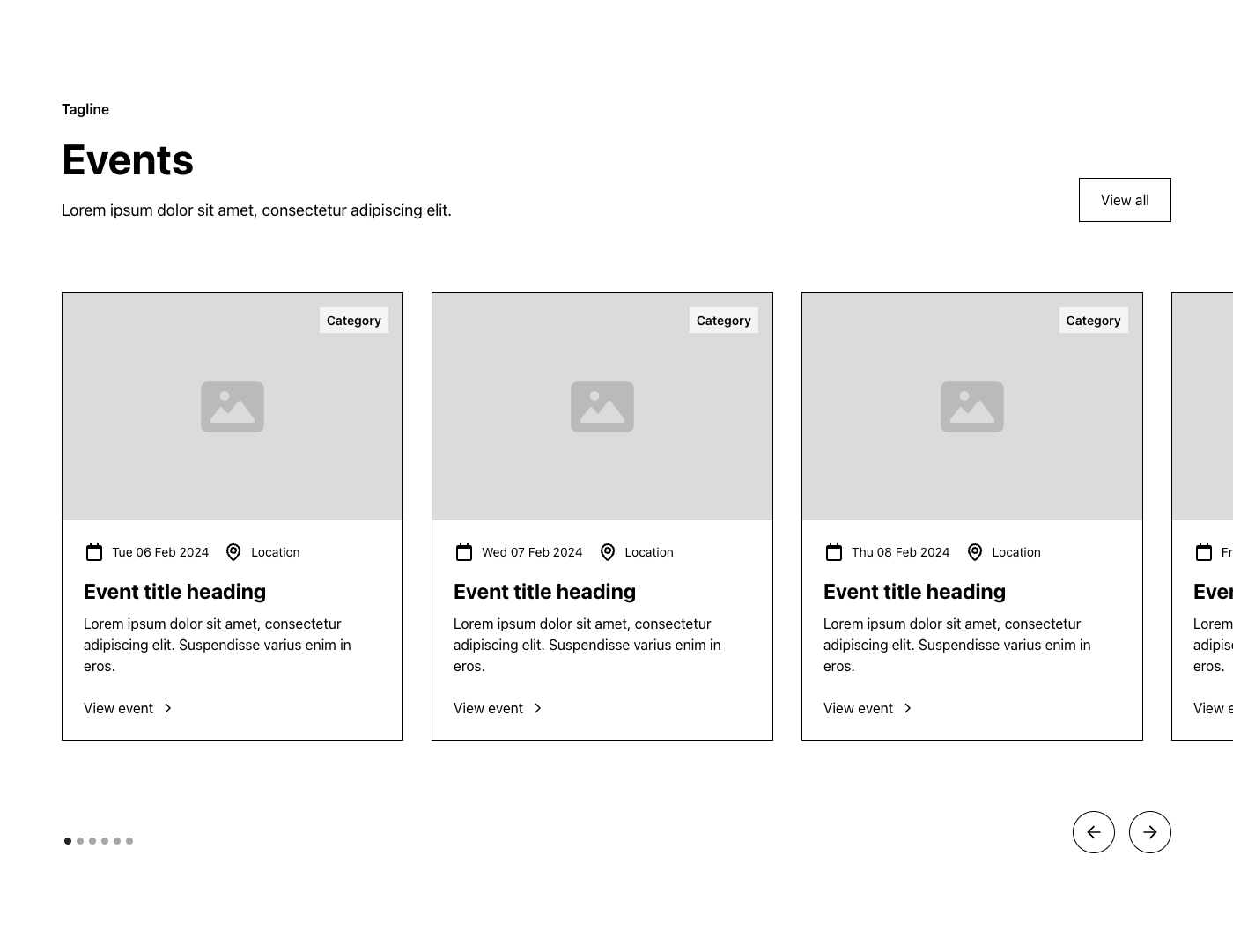1233x952 pixels.
Task: Click the calendar icon beside Wed 07 Feb 2024
Action: coord(464,552)
